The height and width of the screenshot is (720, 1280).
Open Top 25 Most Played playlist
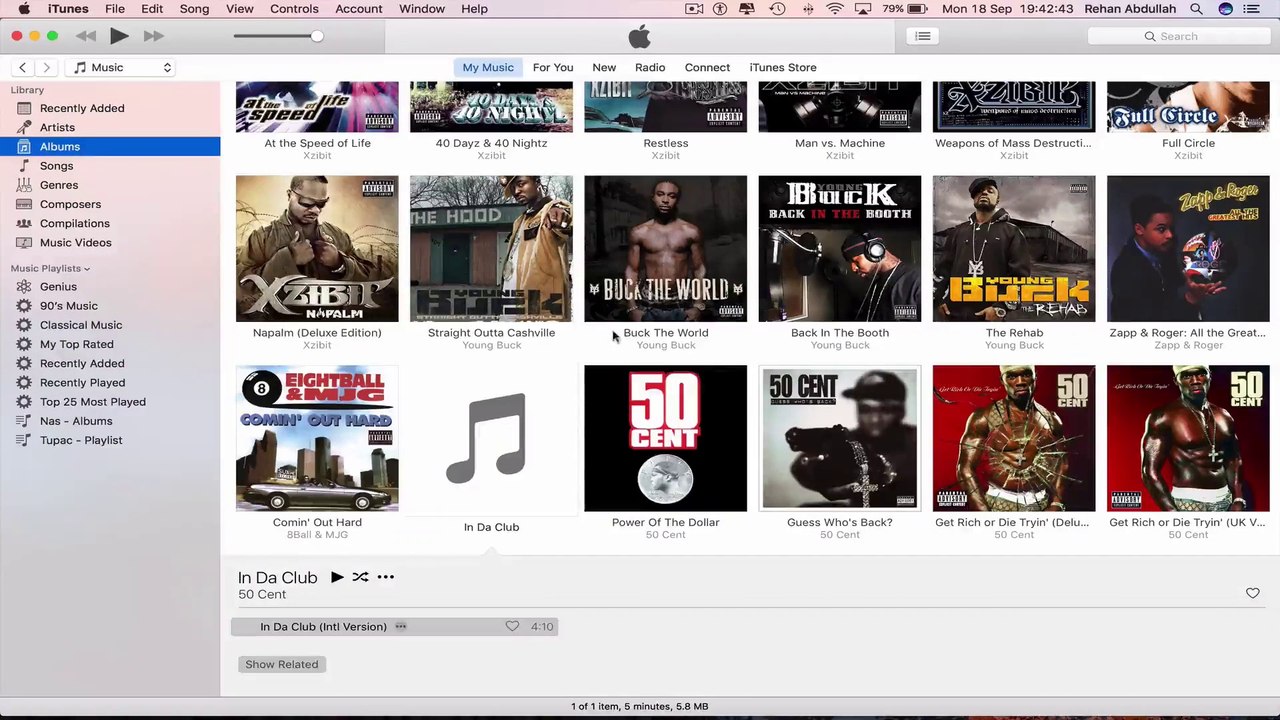[110, 401]
